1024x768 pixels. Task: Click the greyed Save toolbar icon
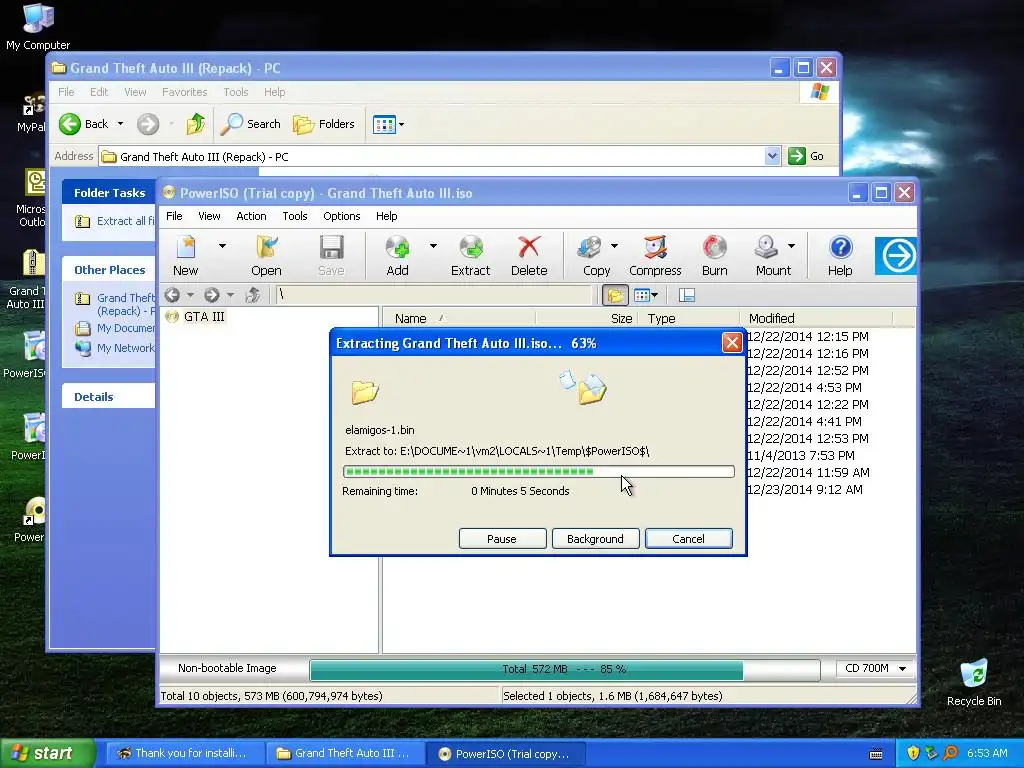(331, 255)
